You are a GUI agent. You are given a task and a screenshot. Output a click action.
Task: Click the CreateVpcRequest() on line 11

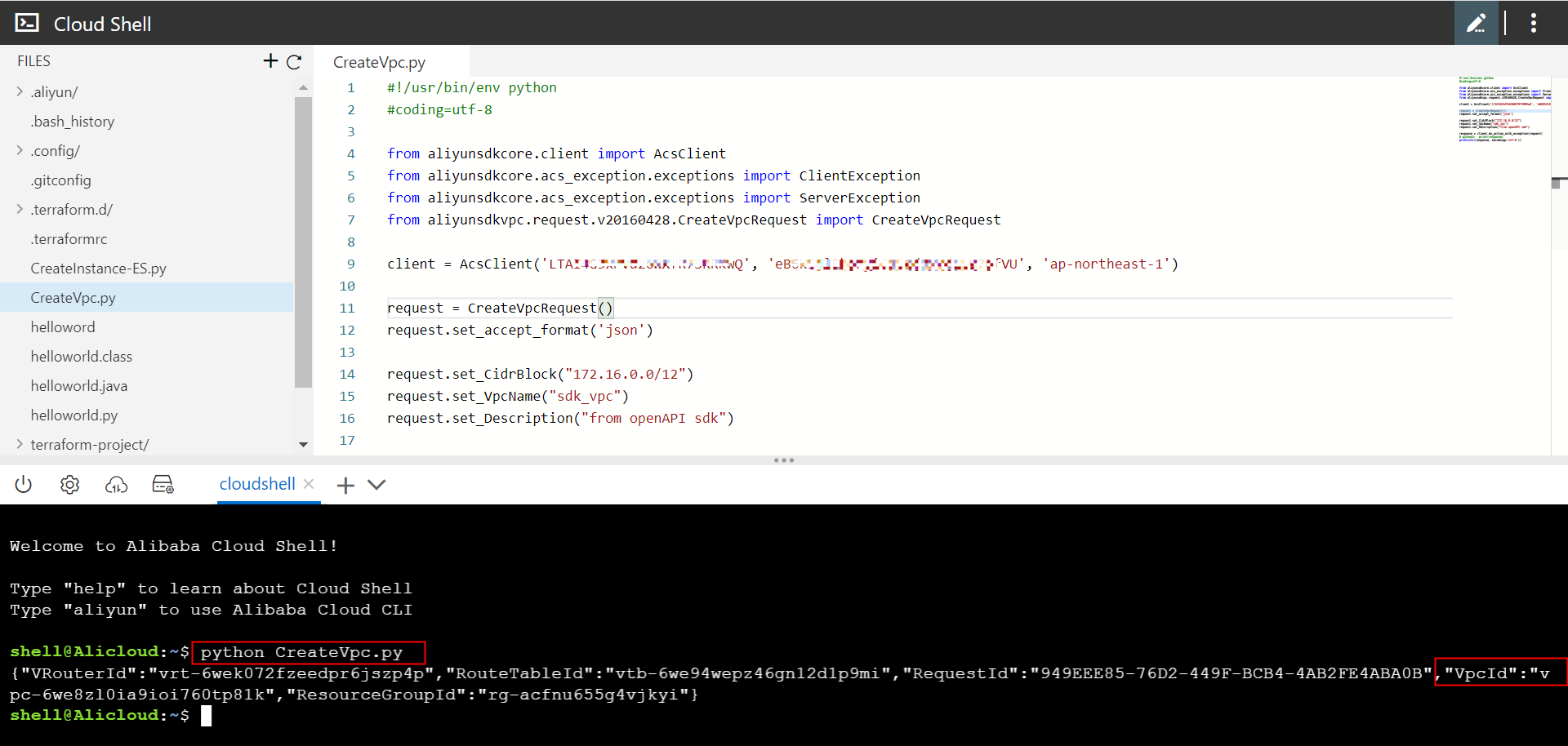540,308
